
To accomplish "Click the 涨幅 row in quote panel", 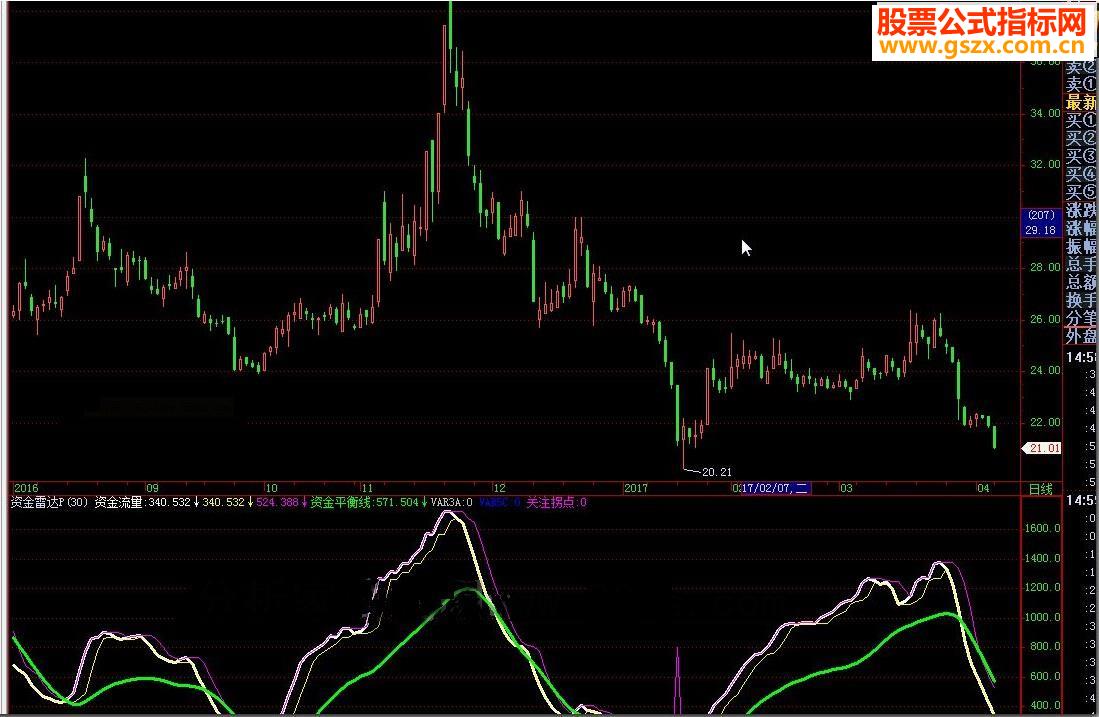I will click(1081, 227).
